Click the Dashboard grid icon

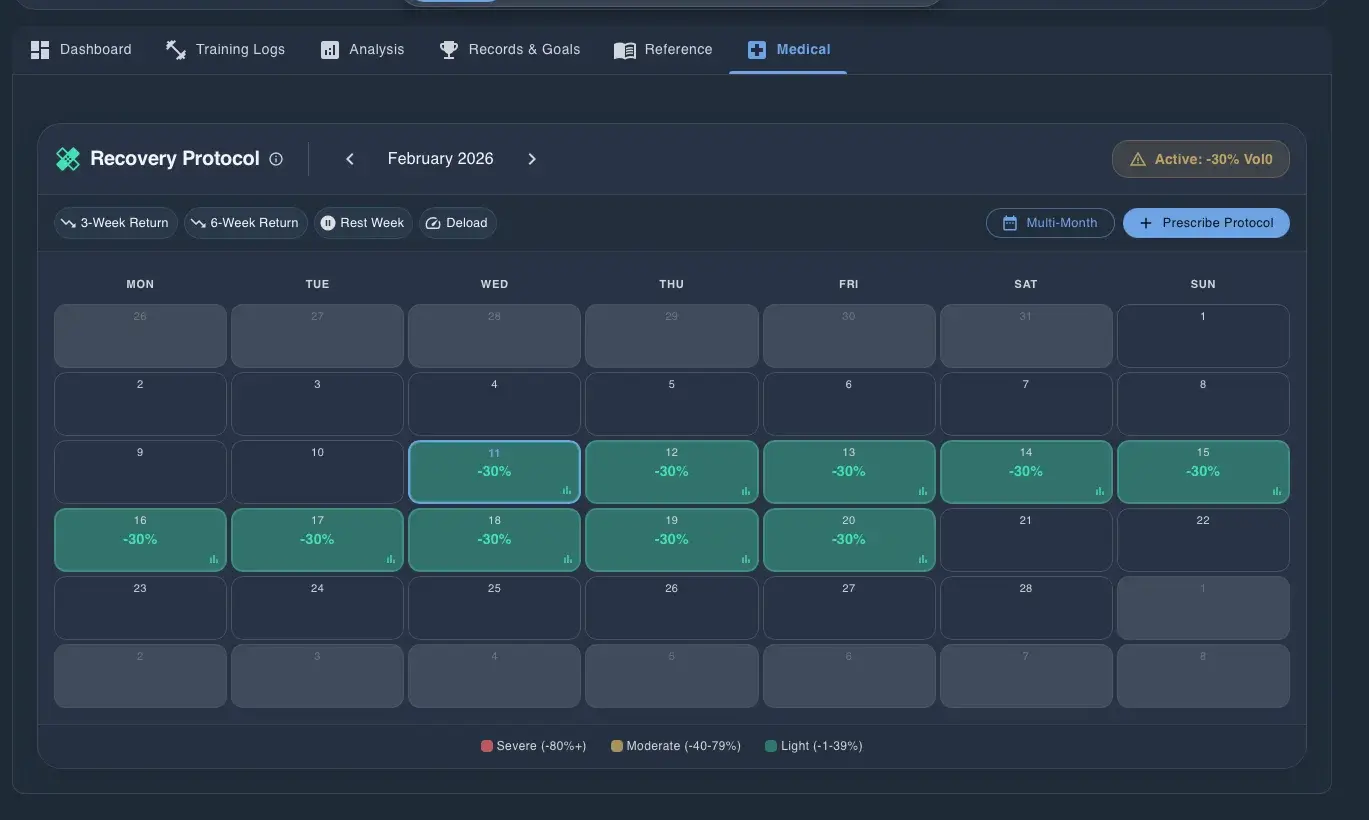pos(40,50)
